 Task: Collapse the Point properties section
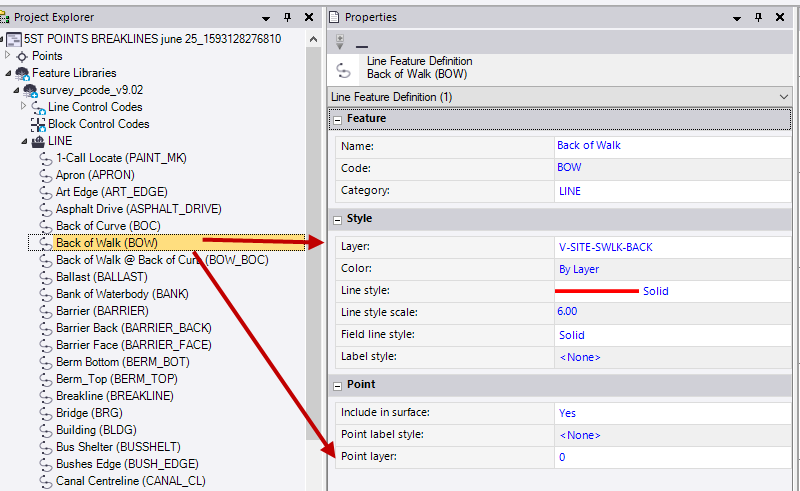[337, 386]
